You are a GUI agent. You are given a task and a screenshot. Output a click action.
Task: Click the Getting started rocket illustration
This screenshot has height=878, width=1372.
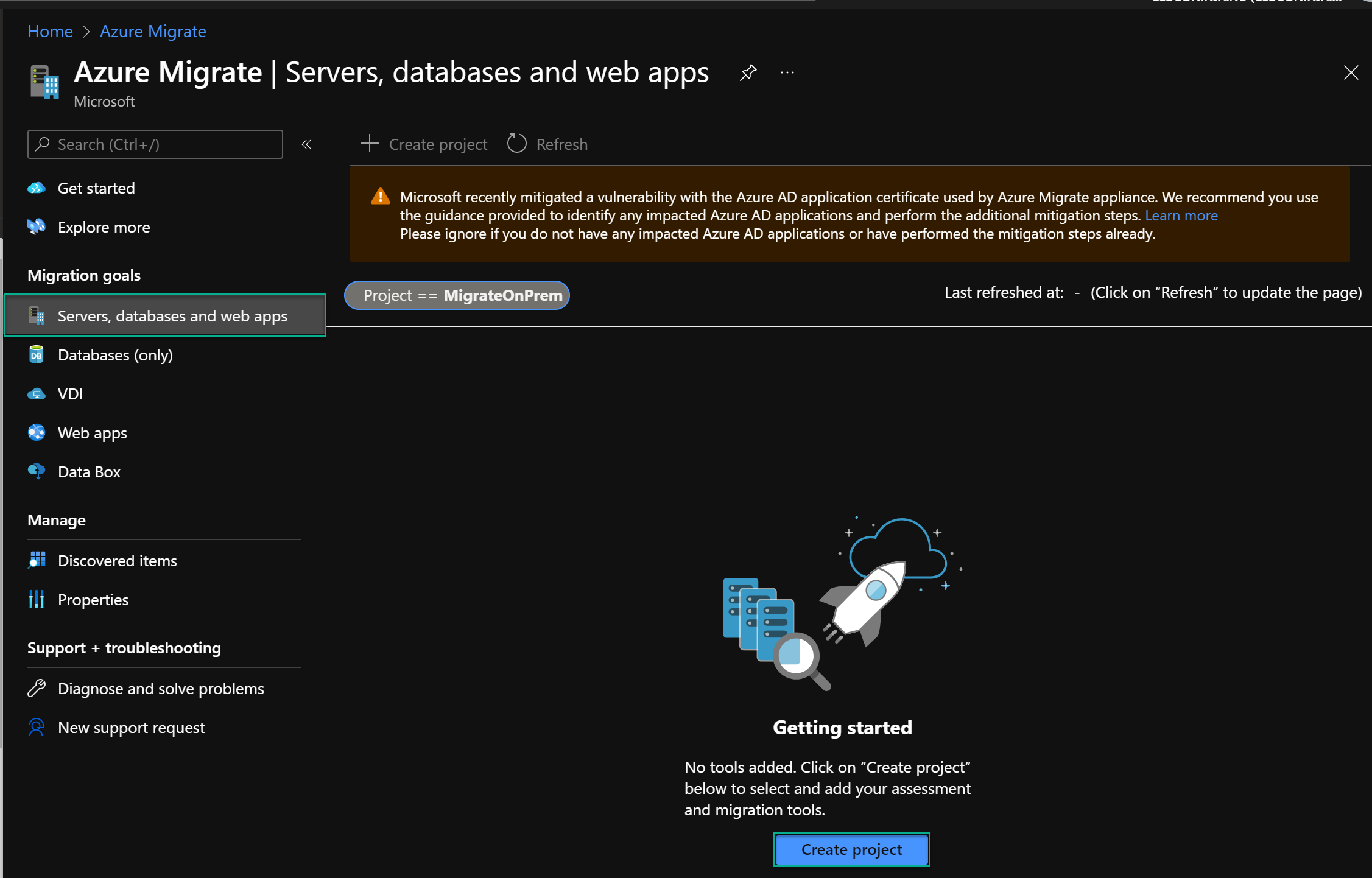tap(842, 604)
